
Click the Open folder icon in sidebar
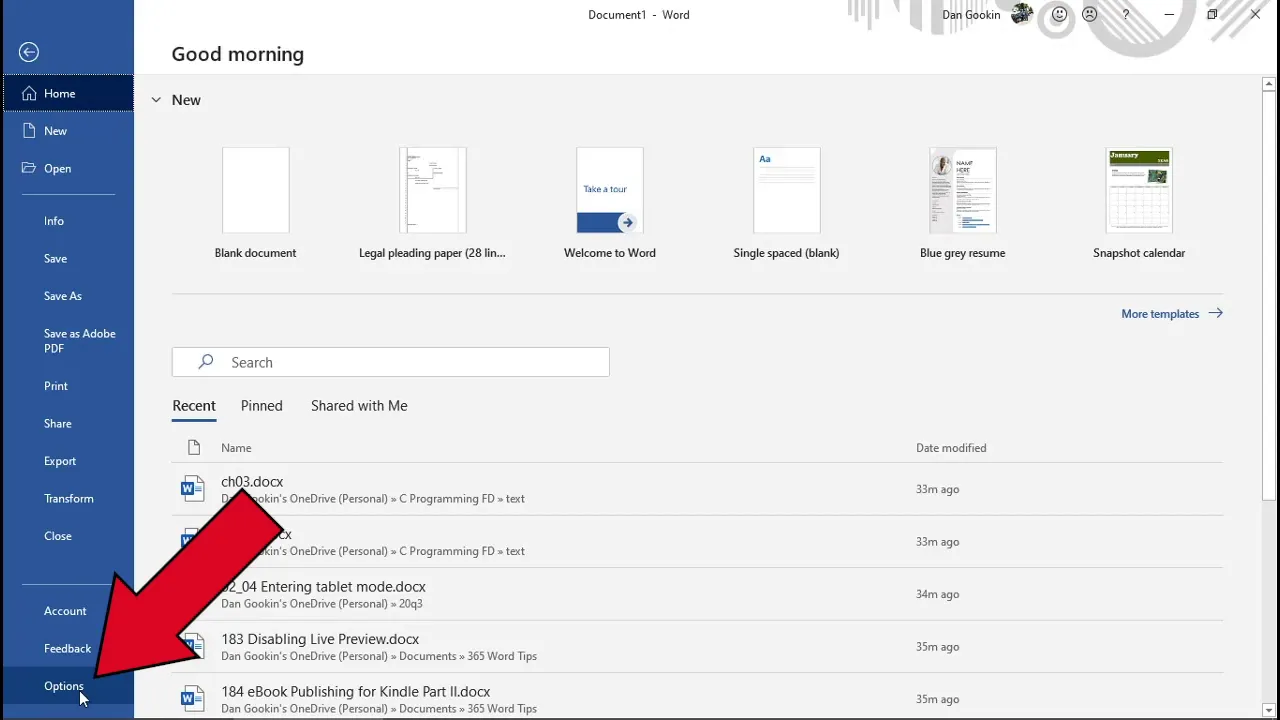(29, 168)
